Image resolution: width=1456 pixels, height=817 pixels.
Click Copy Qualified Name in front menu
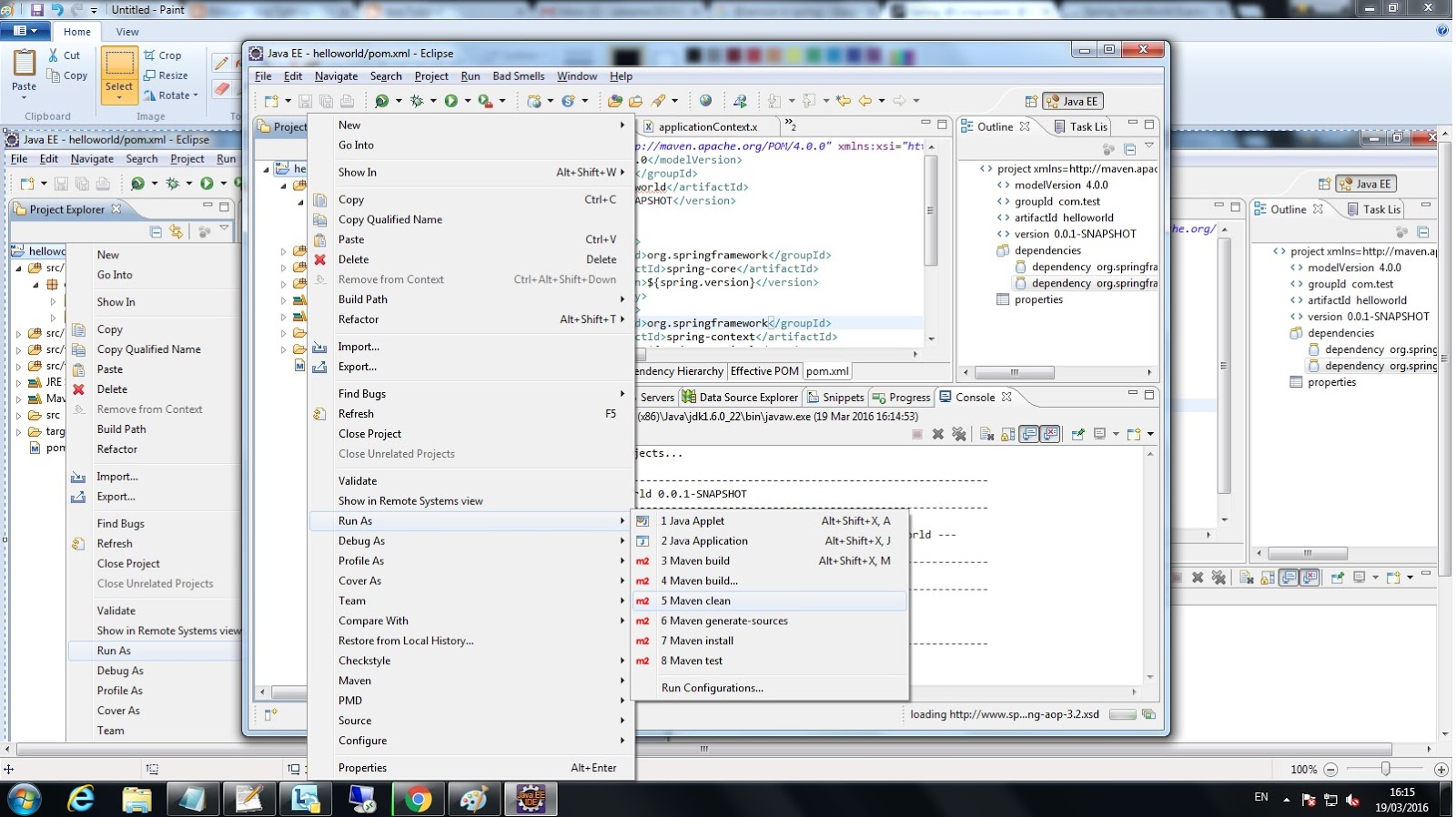(x=470, y=219)
